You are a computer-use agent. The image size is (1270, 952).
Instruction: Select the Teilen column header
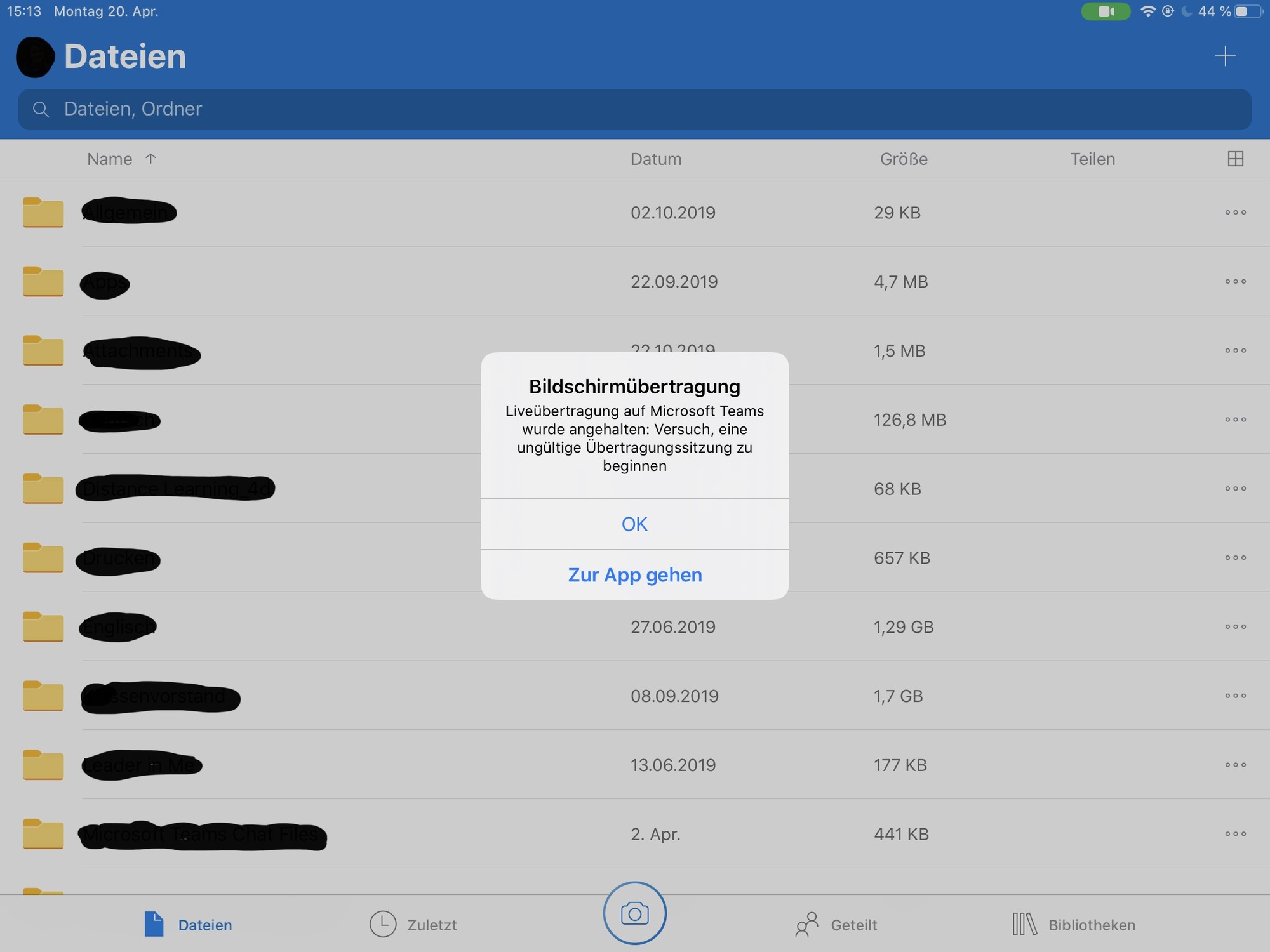(1093, 159)
